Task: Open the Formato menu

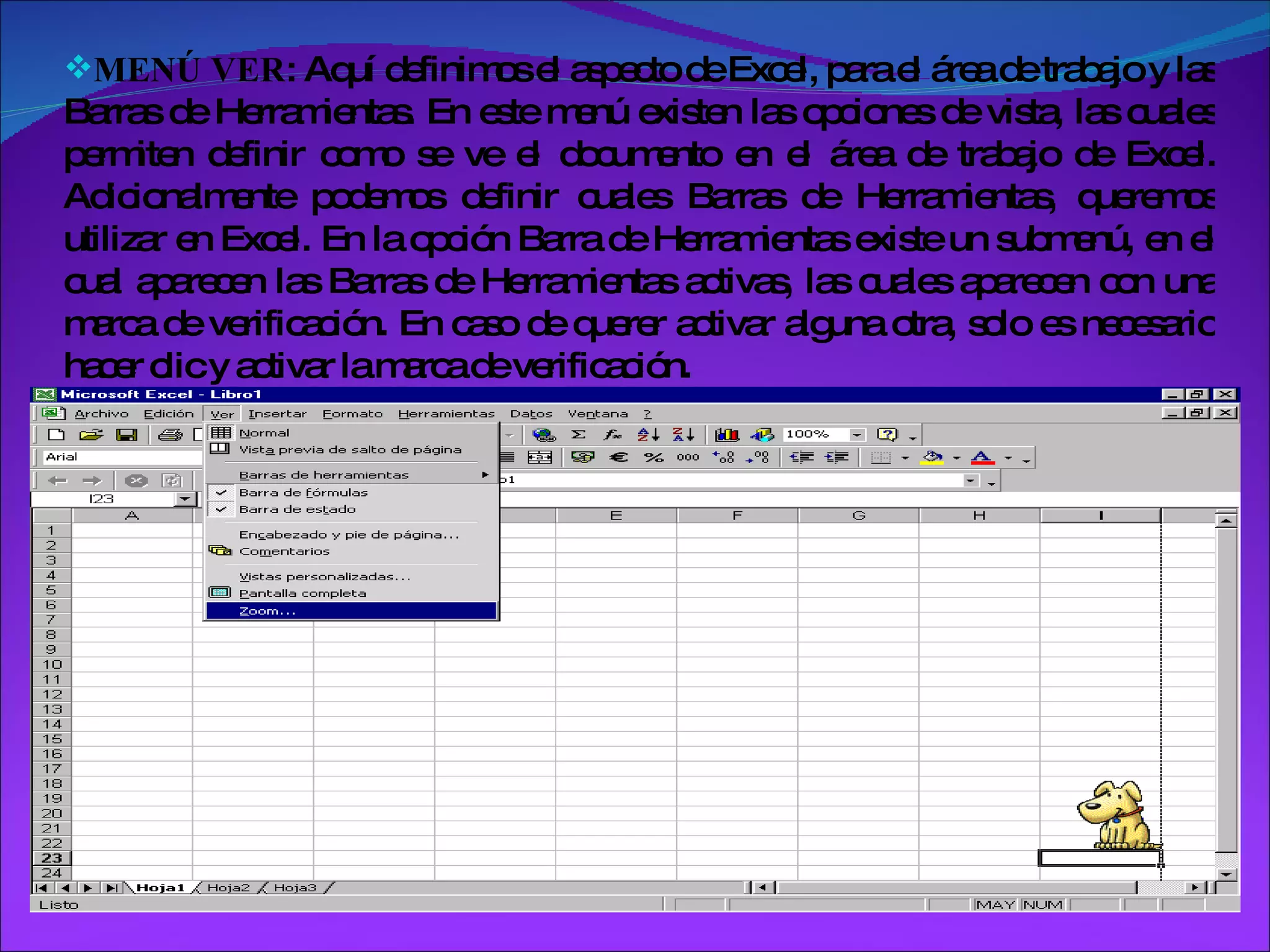Action: (352, 413)
